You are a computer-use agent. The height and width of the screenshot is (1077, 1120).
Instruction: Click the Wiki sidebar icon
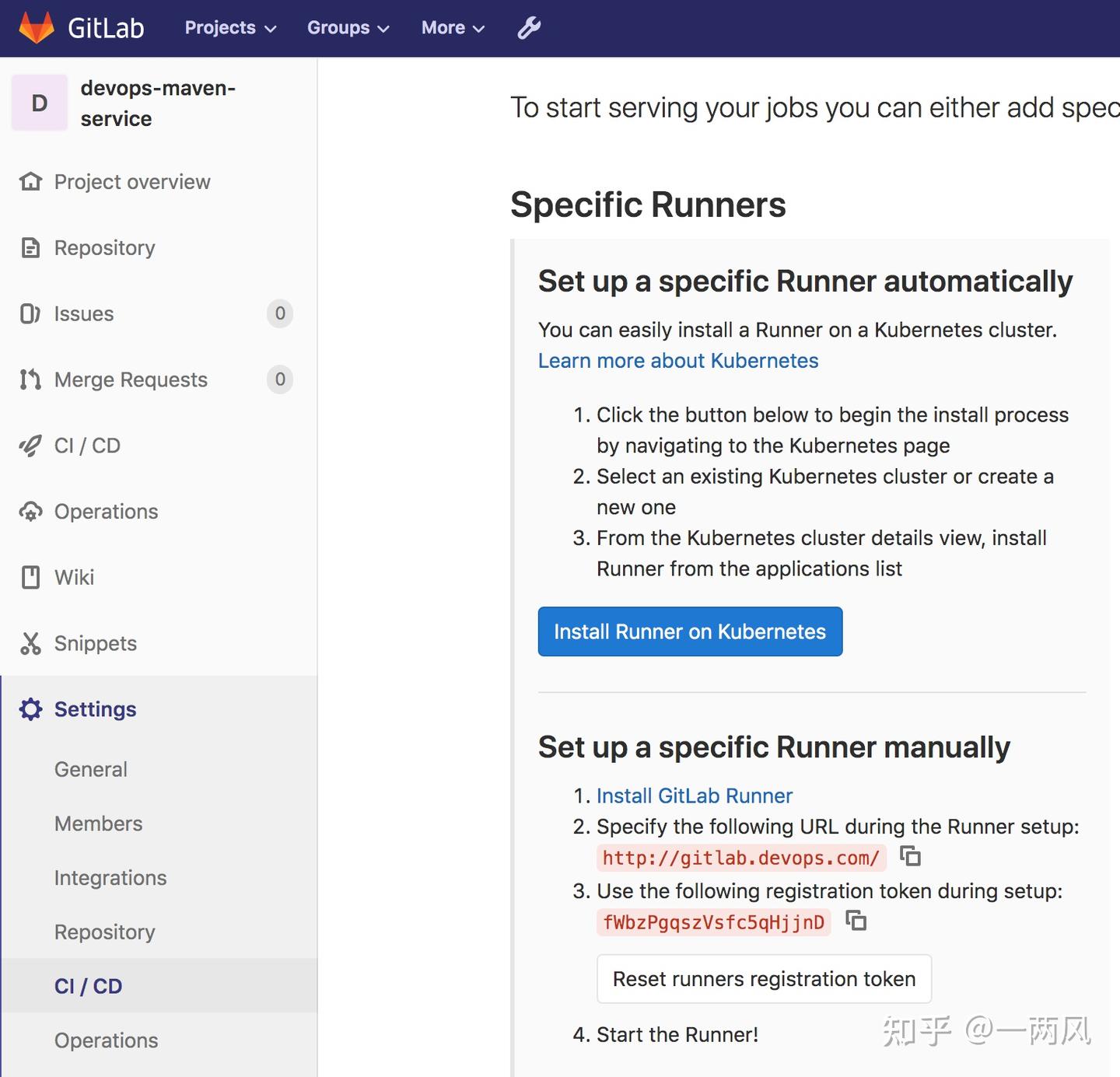(30, 577)
